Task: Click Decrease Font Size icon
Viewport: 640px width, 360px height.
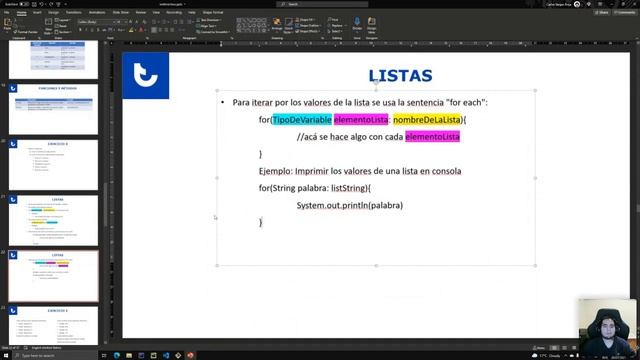Action: (x=136, y=22)
